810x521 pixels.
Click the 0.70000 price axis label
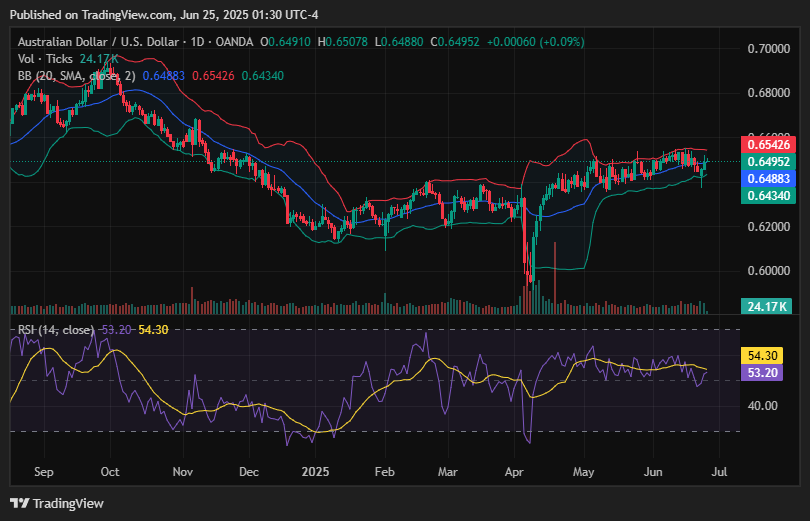click(x=769, y=49)
